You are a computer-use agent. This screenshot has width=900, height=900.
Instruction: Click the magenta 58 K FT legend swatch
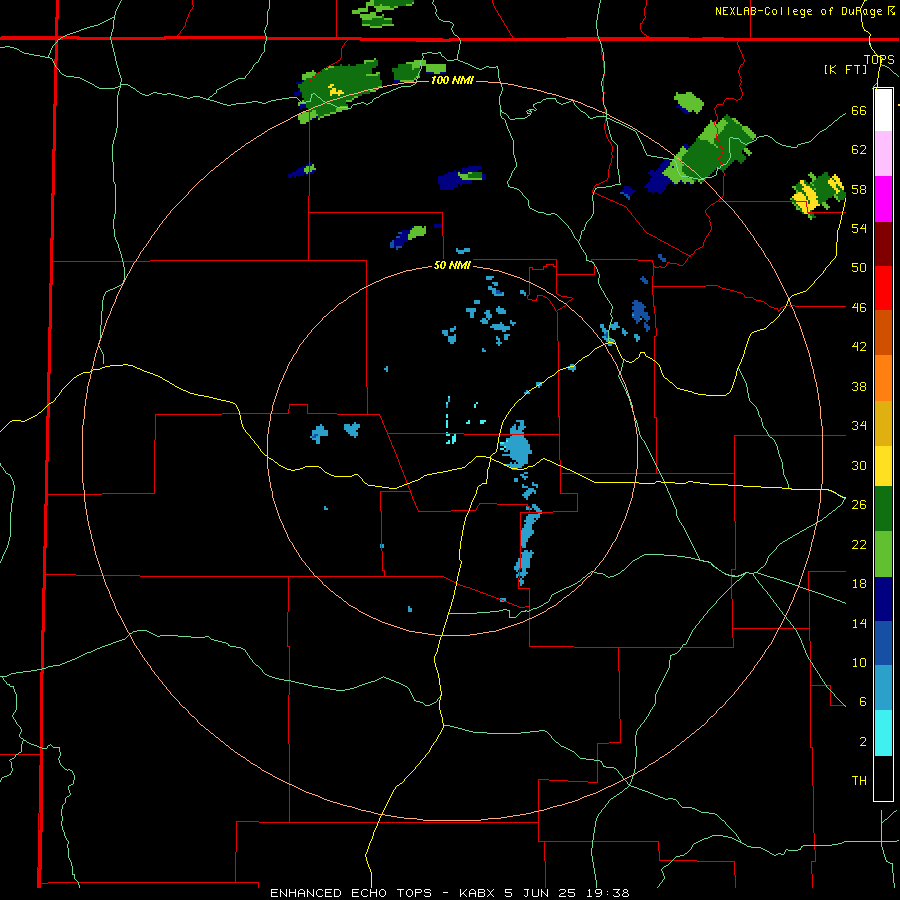point(883,199)
